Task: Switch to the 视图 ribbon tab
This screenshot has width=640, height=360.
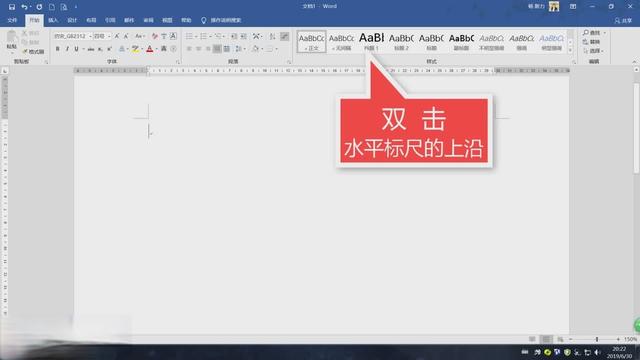Action: 167,20
